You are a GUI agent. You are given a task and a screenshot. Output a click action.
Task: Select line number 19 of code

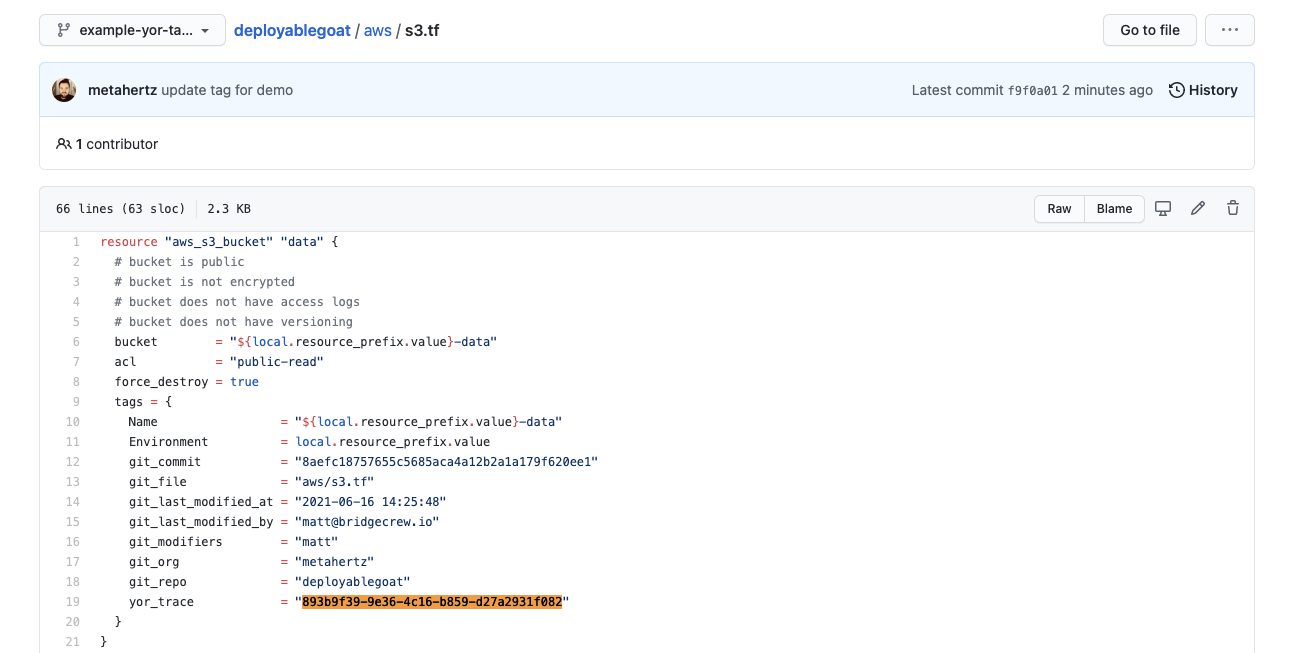(x=73, y=602)
